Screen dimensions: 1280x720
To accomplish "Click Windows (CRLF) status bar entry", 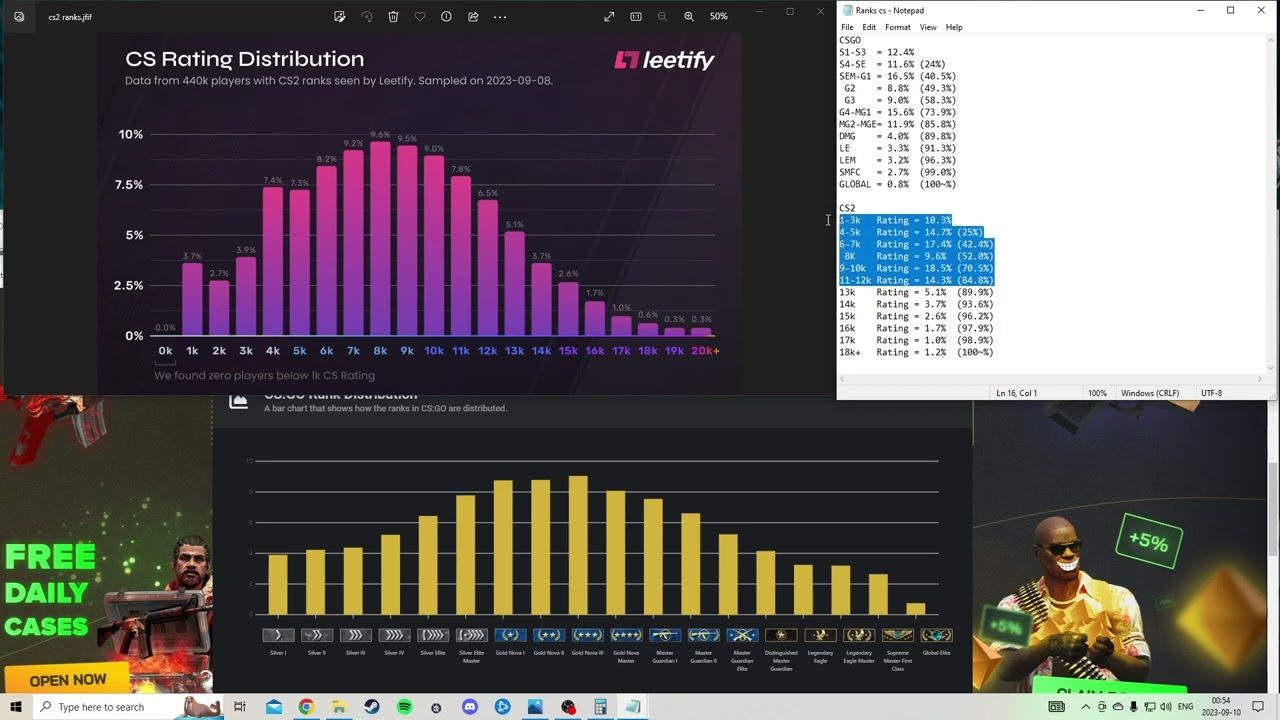I will [x=1150, y=393].
